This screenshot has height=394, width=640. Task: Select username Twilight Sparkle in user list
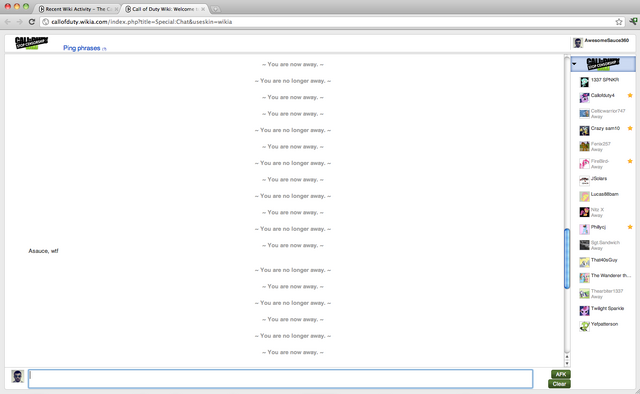pos(607,309)
